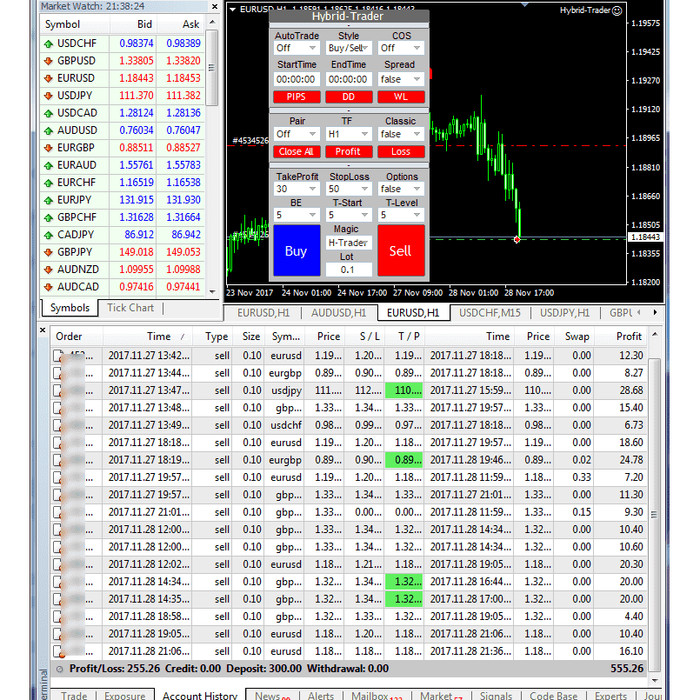Click the EURGBP symbol arrow icon

48,147
